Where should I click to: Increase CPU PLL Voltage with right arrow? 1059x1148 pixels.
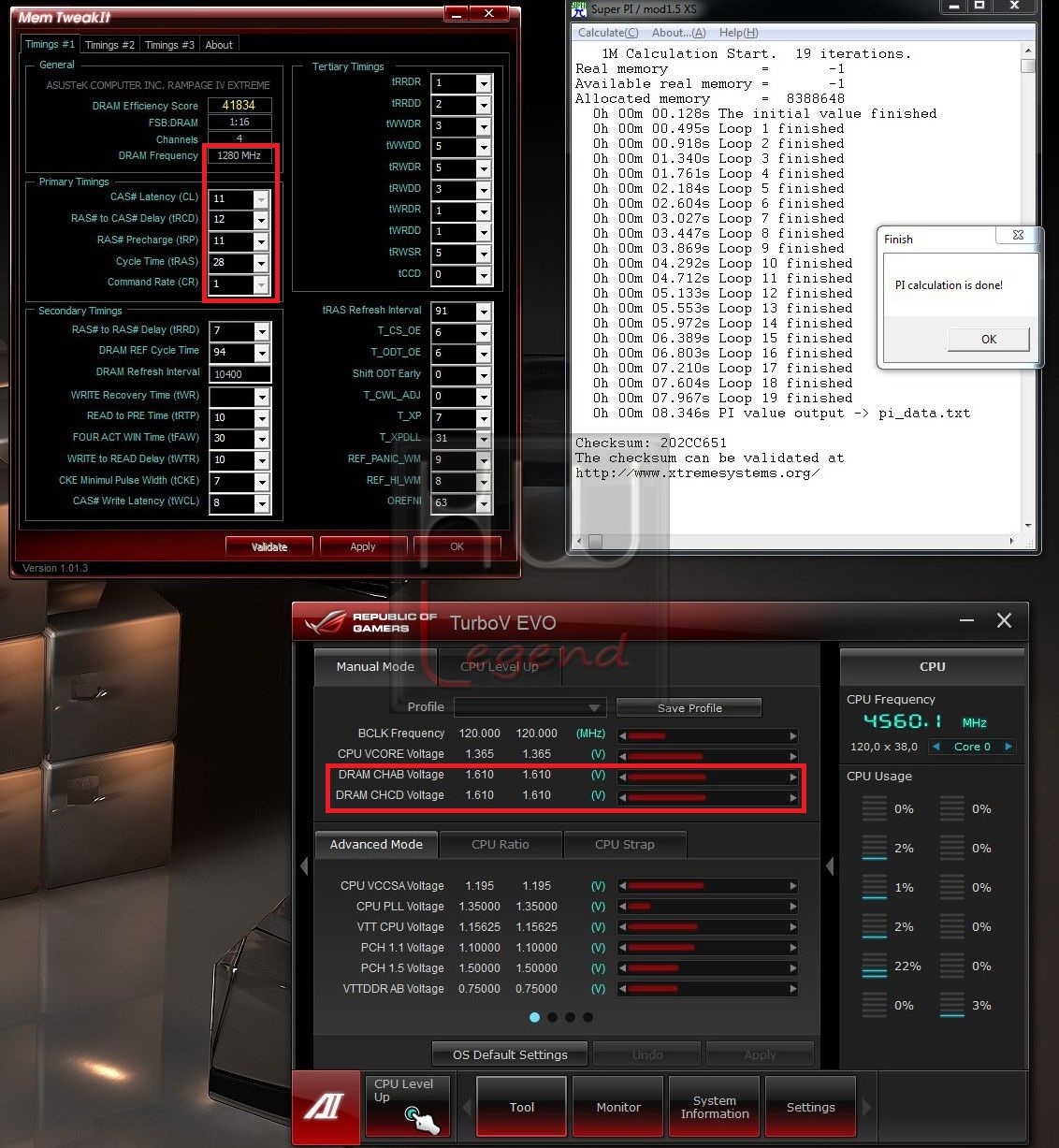(x=793, y=907)
